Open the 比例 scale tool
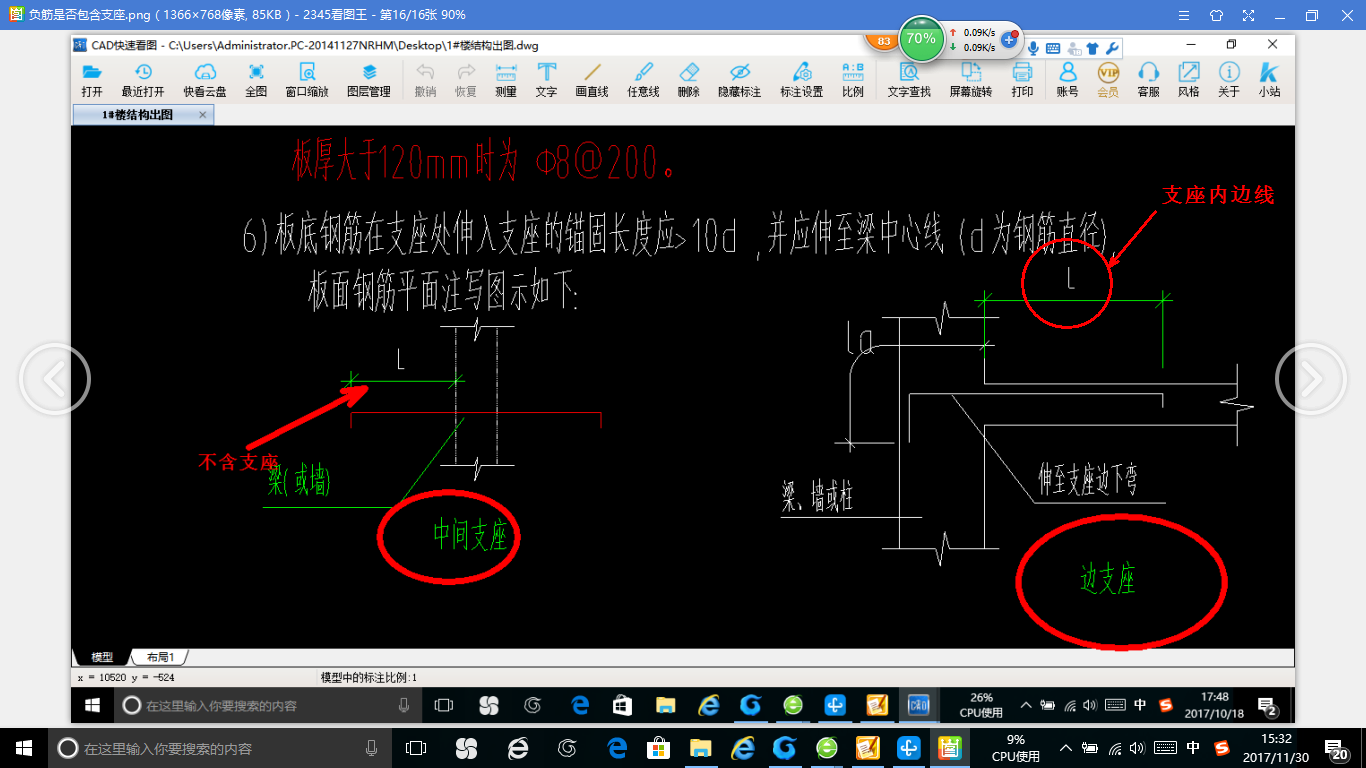The height and width of the screenshot is (768, 1366). pyautogui.click(x=853, y=80)
